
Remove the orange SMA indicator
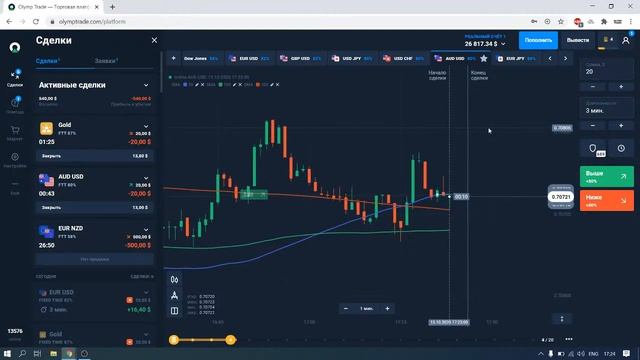pyautogui.click(x=278, y=84)
